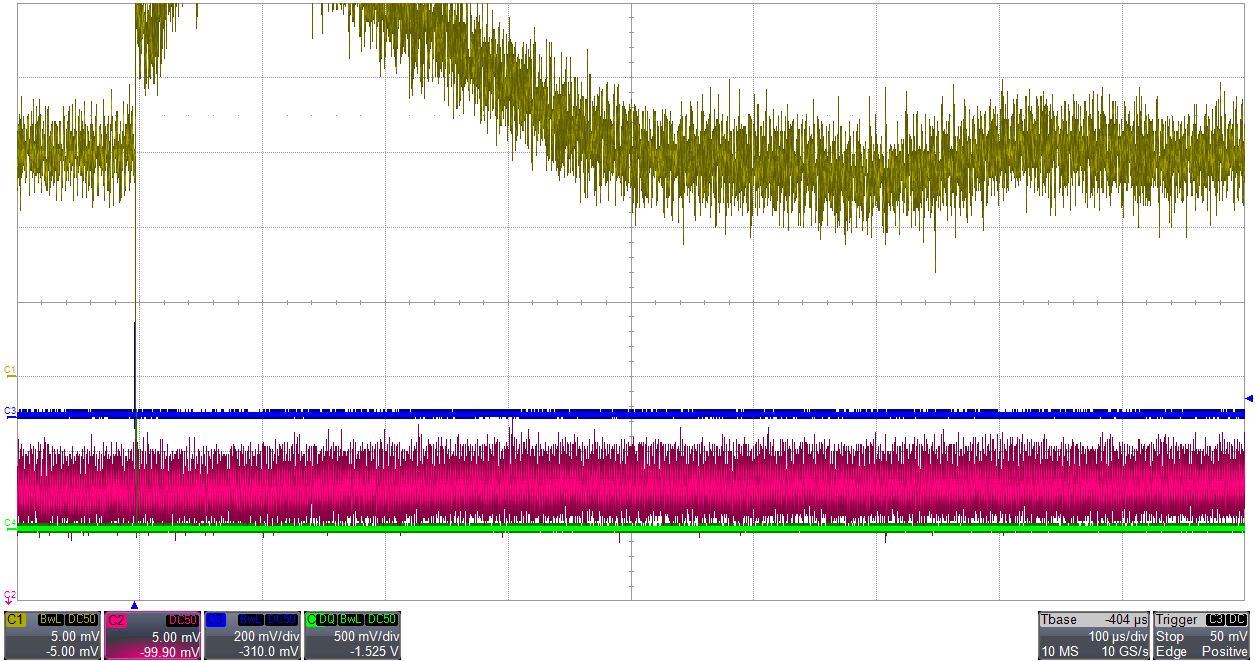
Task: Click the DC50 coupling badge in C2 descriptor
Action: (x=182, y=620)
